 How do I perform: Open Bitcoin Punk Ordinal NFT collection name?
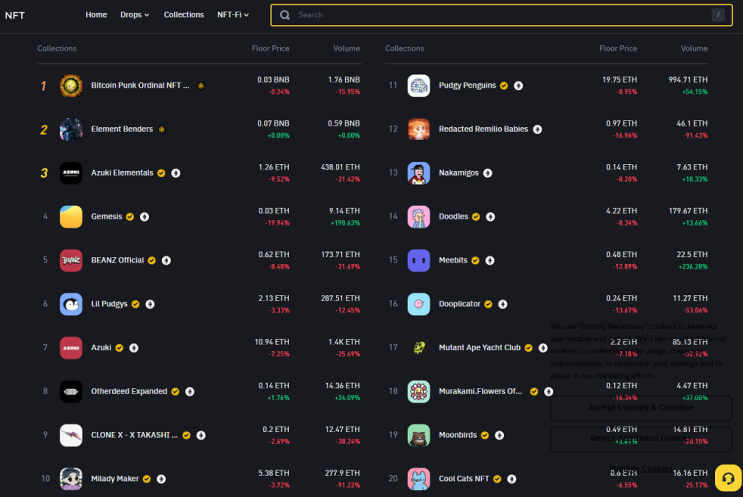tap(140, 85)
